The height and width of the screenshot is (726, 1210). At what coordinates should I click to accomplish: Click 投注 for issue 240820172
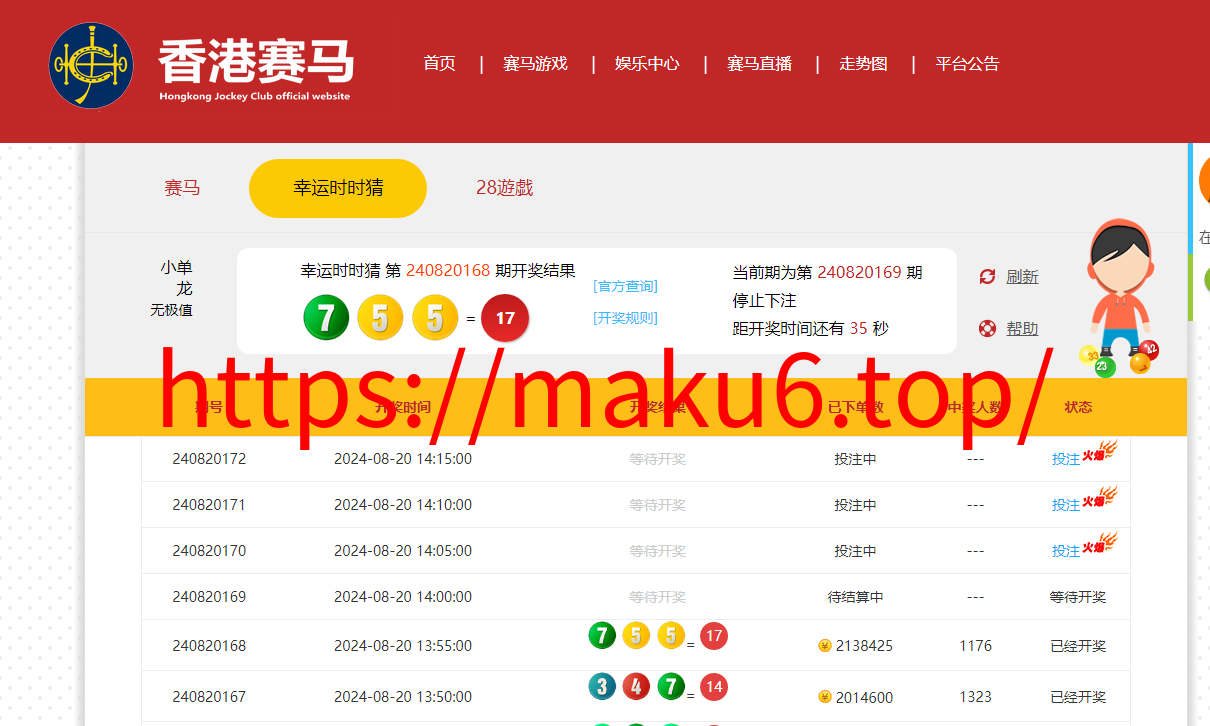[1065, 460]
